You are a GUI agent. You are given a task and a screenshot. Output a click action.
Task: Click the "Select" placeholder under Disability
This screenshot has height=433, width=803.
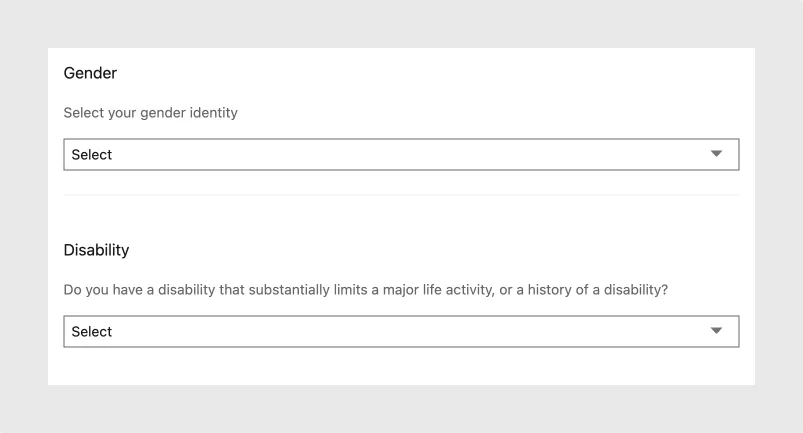[92, 332]
